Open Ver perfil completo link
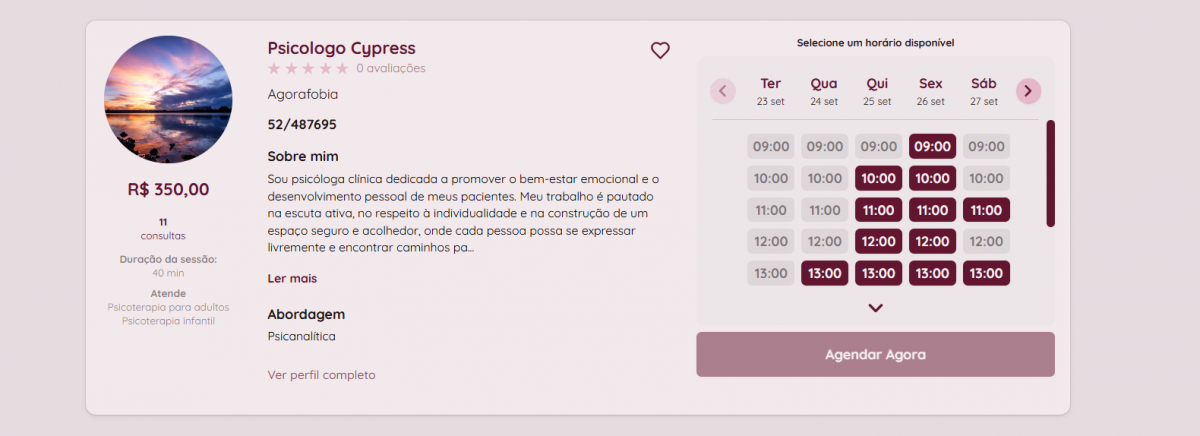Viewport: 1200px width, 436px height. [322, 375]
